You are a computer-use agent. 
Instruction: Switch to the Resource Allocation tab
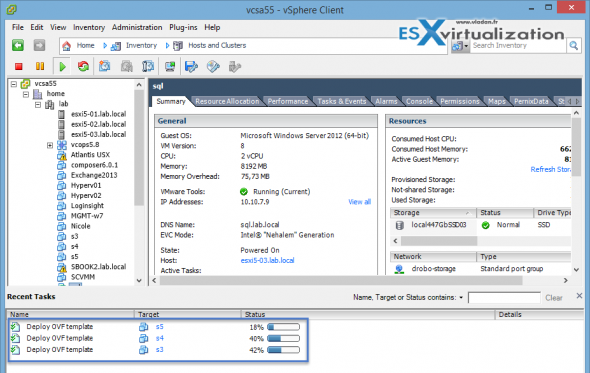pos(227,101)
